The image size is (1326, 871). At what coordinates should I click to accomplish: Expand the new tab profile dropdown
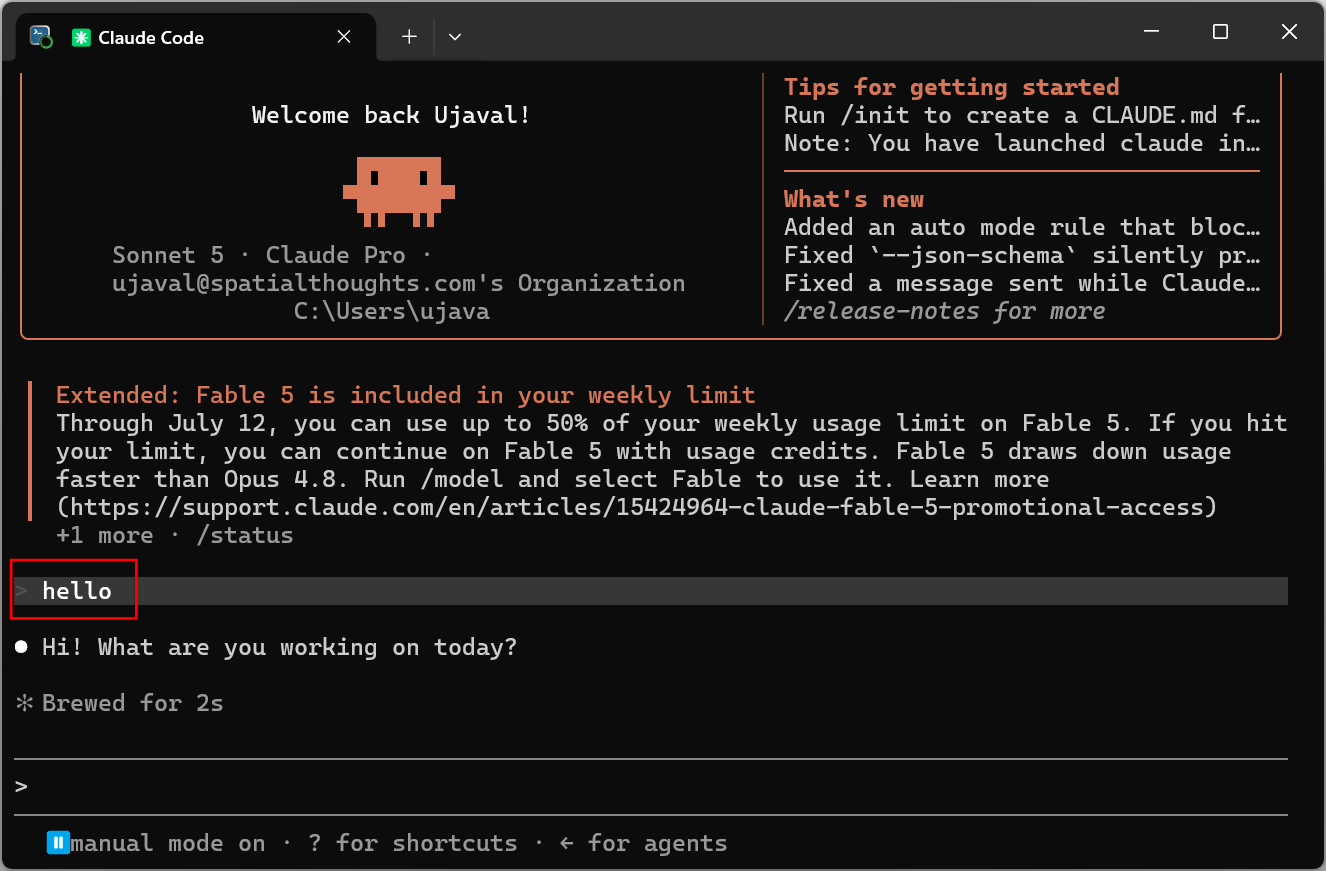point(455,37)
